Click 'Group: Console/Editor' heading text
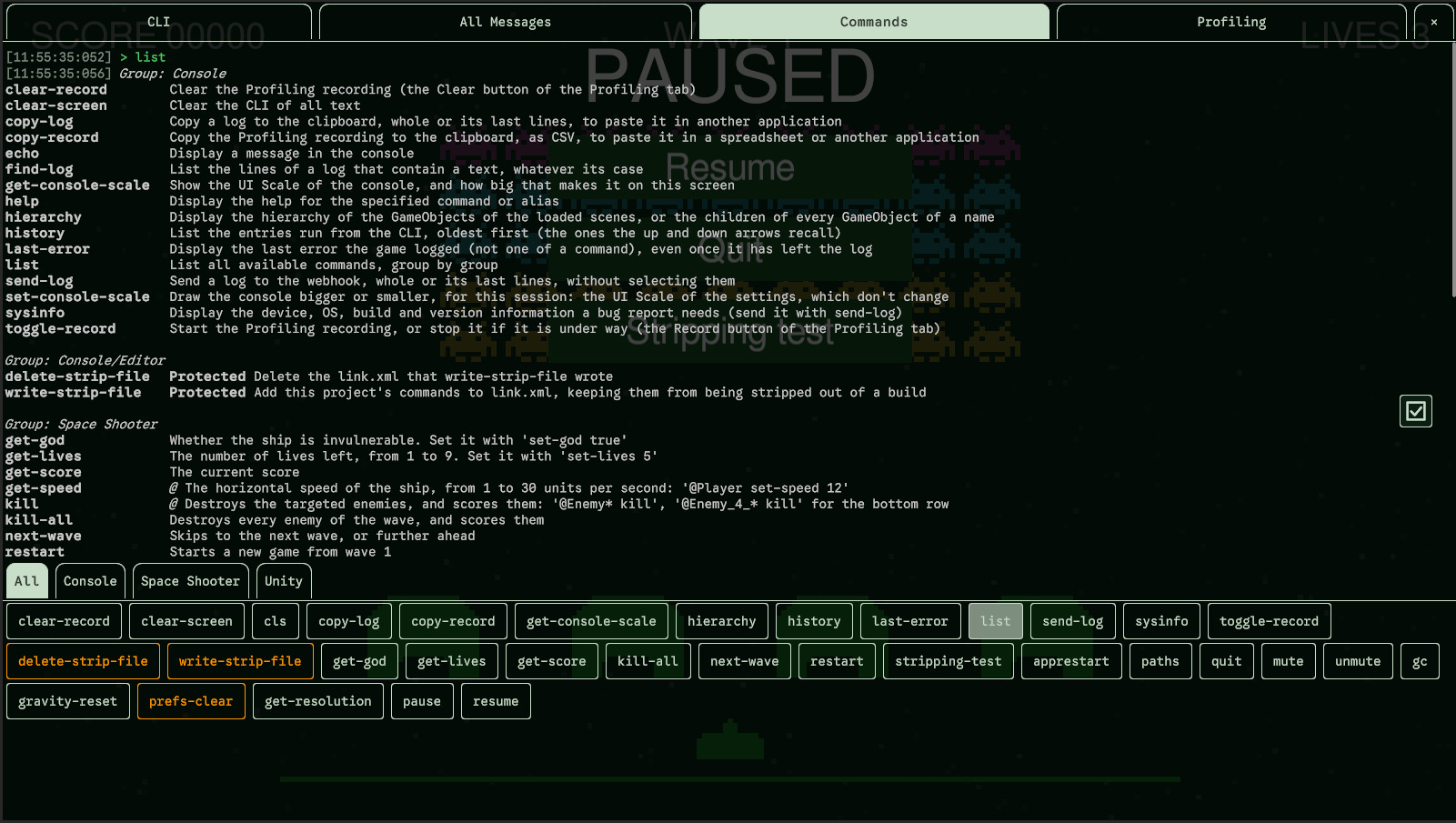1456x823 pixels. [x=85, y=361]
